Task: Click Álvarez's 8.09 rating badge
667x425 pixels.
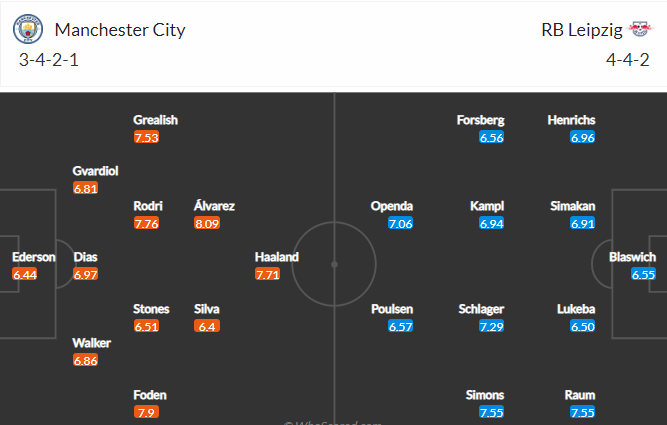Action: [x=207, y=223]
